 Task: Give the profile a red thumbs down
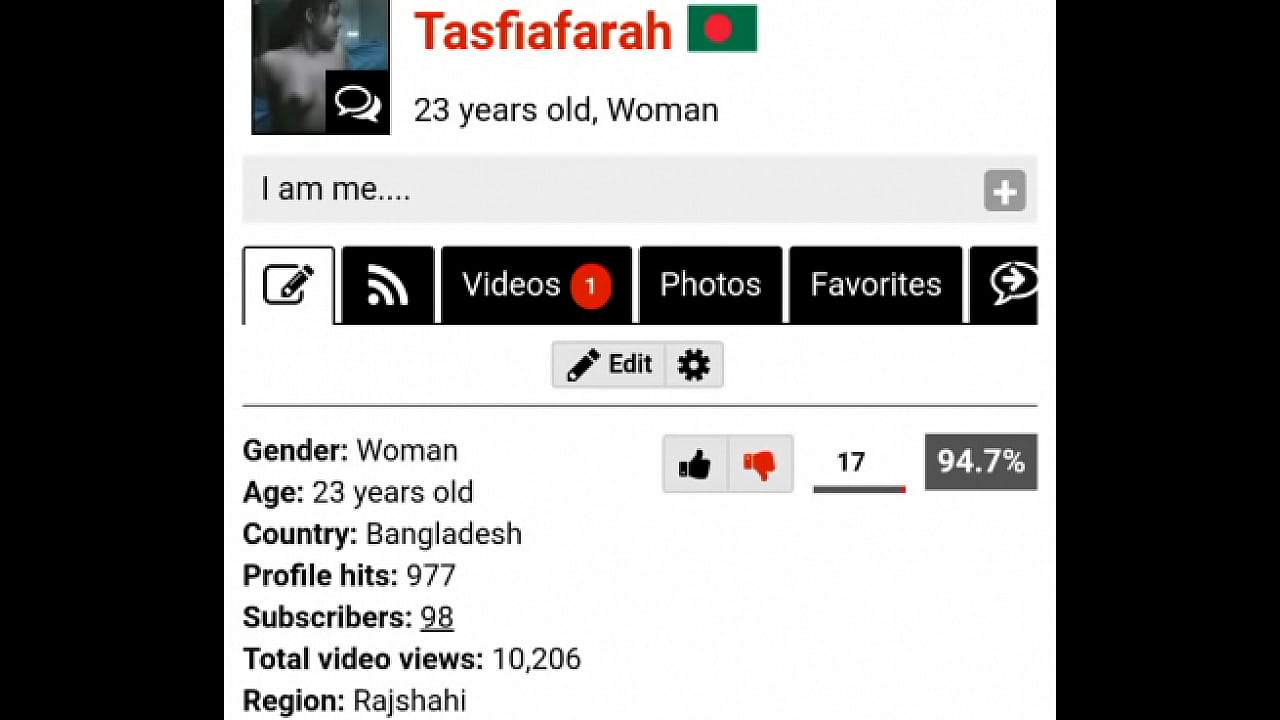[760, 464]
